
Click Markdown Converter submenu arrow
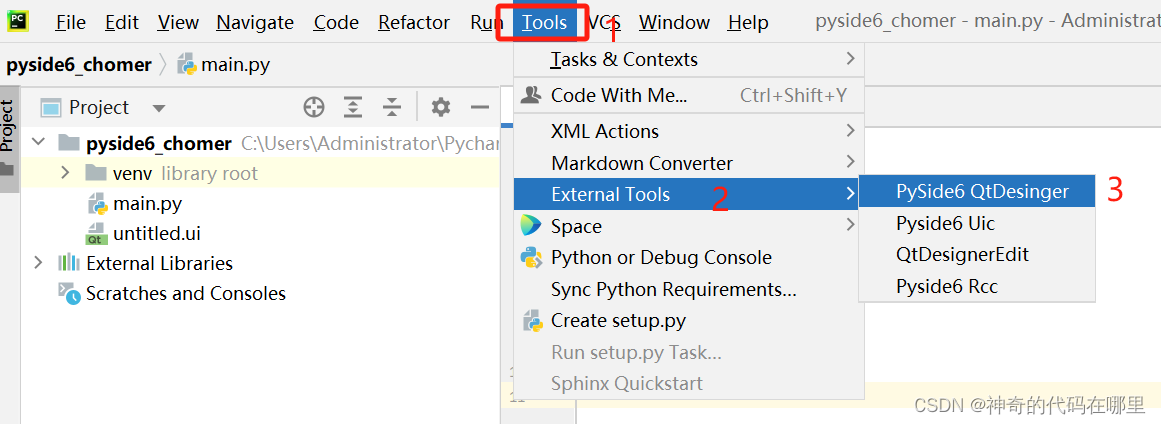click(850, 162)
